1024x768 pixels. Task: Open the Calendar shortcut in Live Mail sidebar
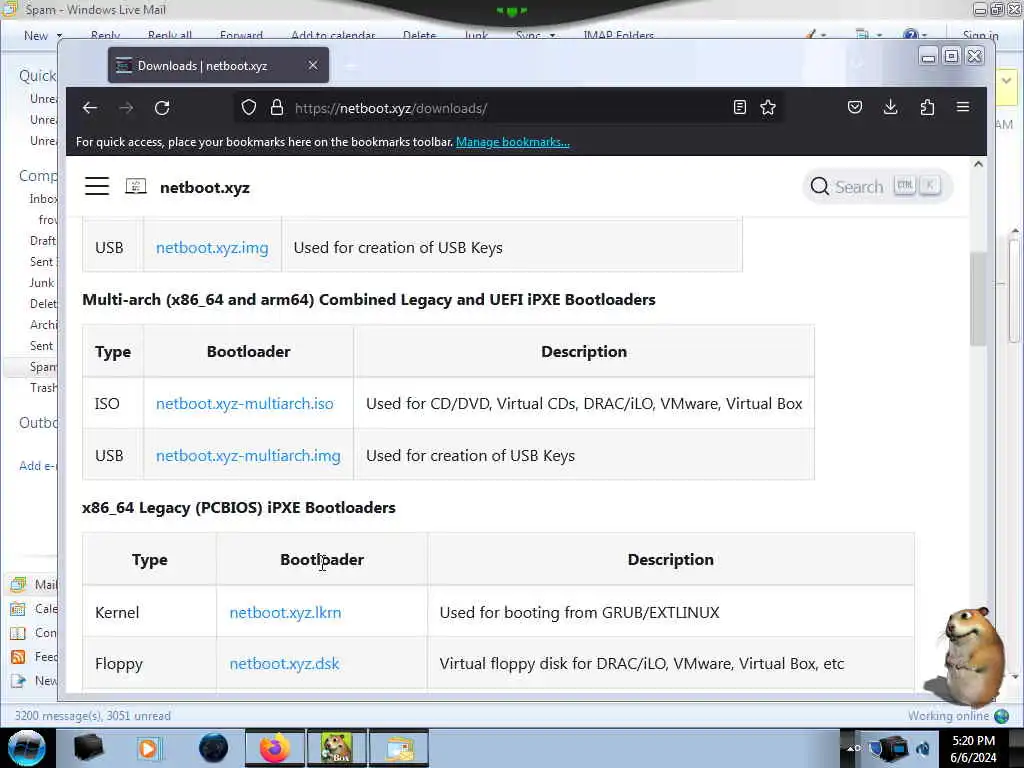(34, 609)
